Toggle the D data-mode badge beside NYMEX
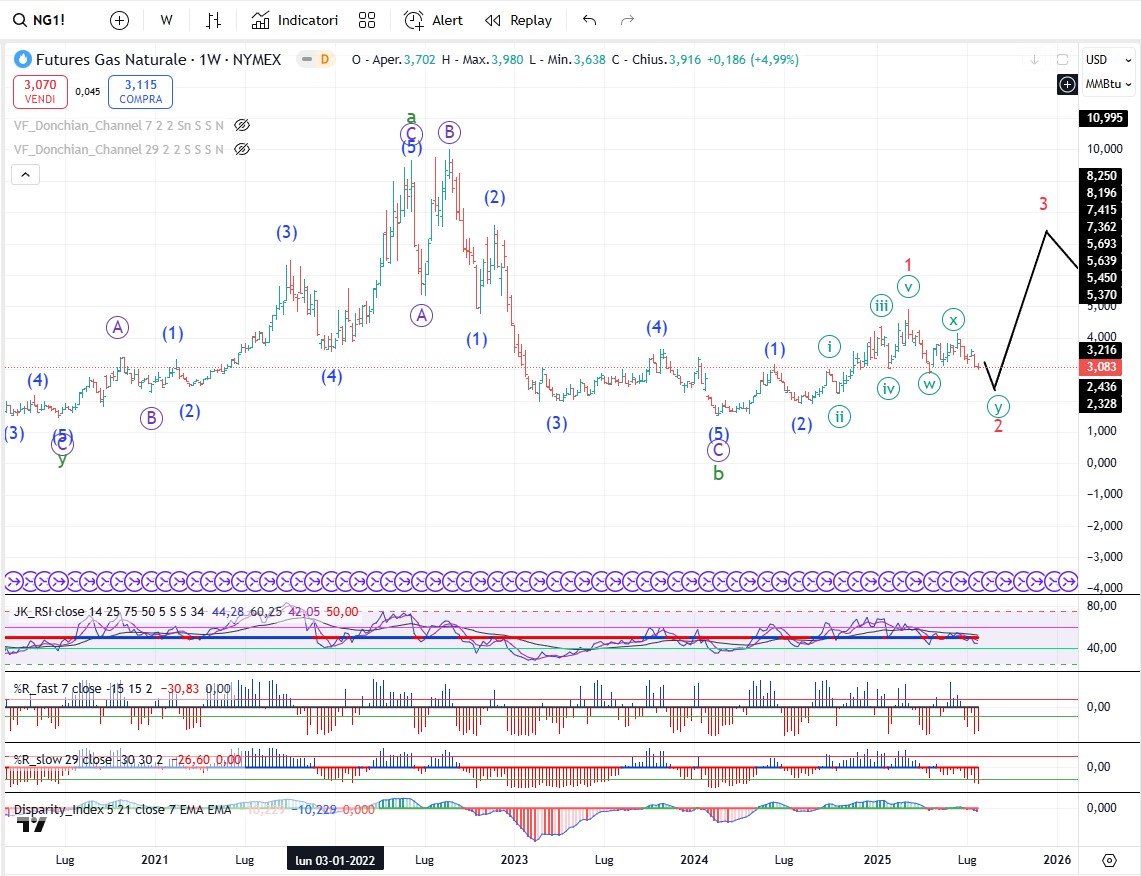This screenshot has height=876, width=1141. [324, 60]
